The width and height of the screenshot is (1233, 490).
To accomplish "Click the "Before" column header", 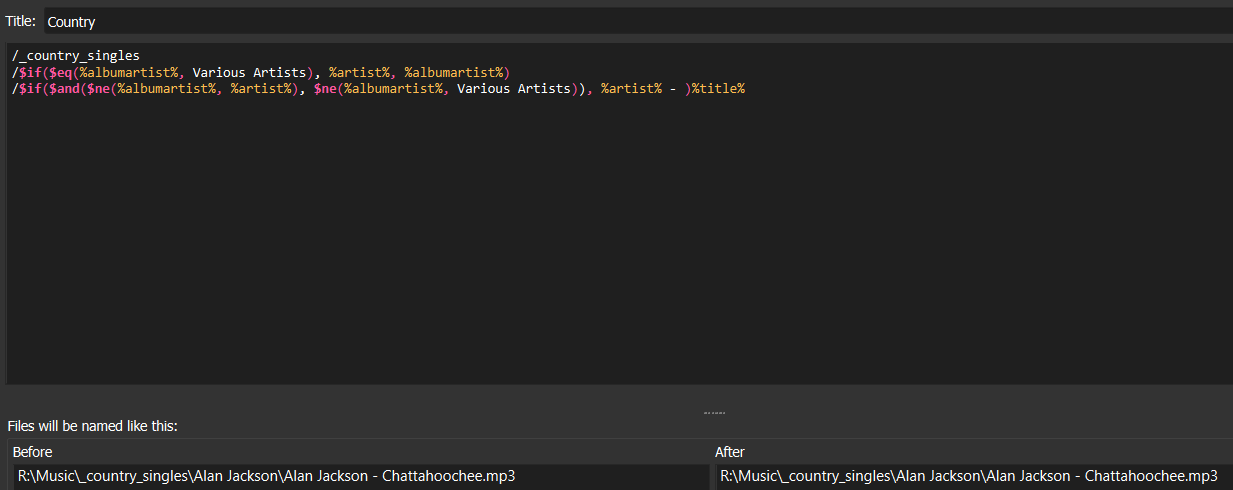I will pos(33,452).
